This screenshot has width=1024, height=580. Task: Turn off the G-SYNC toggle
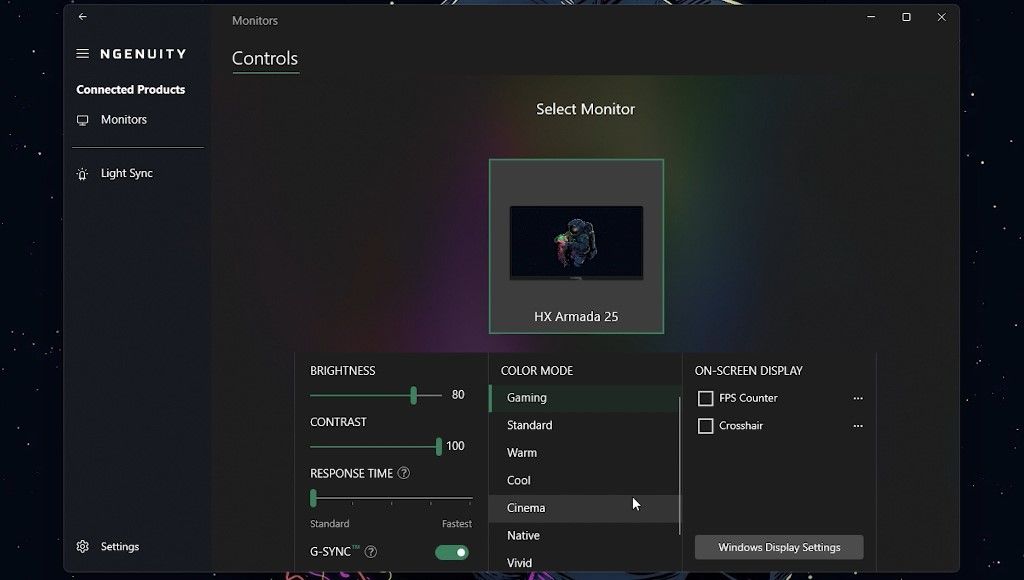(x=452, y=553)
